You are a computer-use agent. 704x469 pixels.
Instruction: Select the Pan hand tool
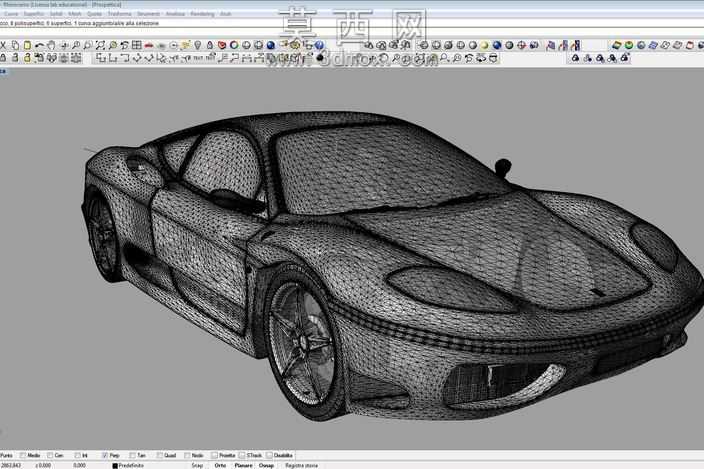[x=52, y=45]
